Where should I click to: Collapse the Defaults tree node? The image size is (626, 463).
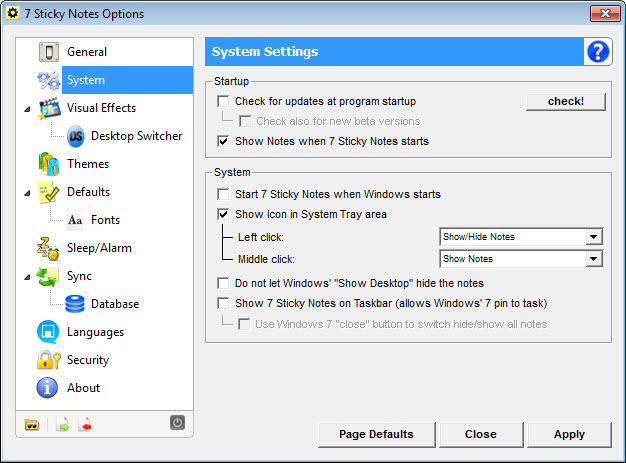27,193
